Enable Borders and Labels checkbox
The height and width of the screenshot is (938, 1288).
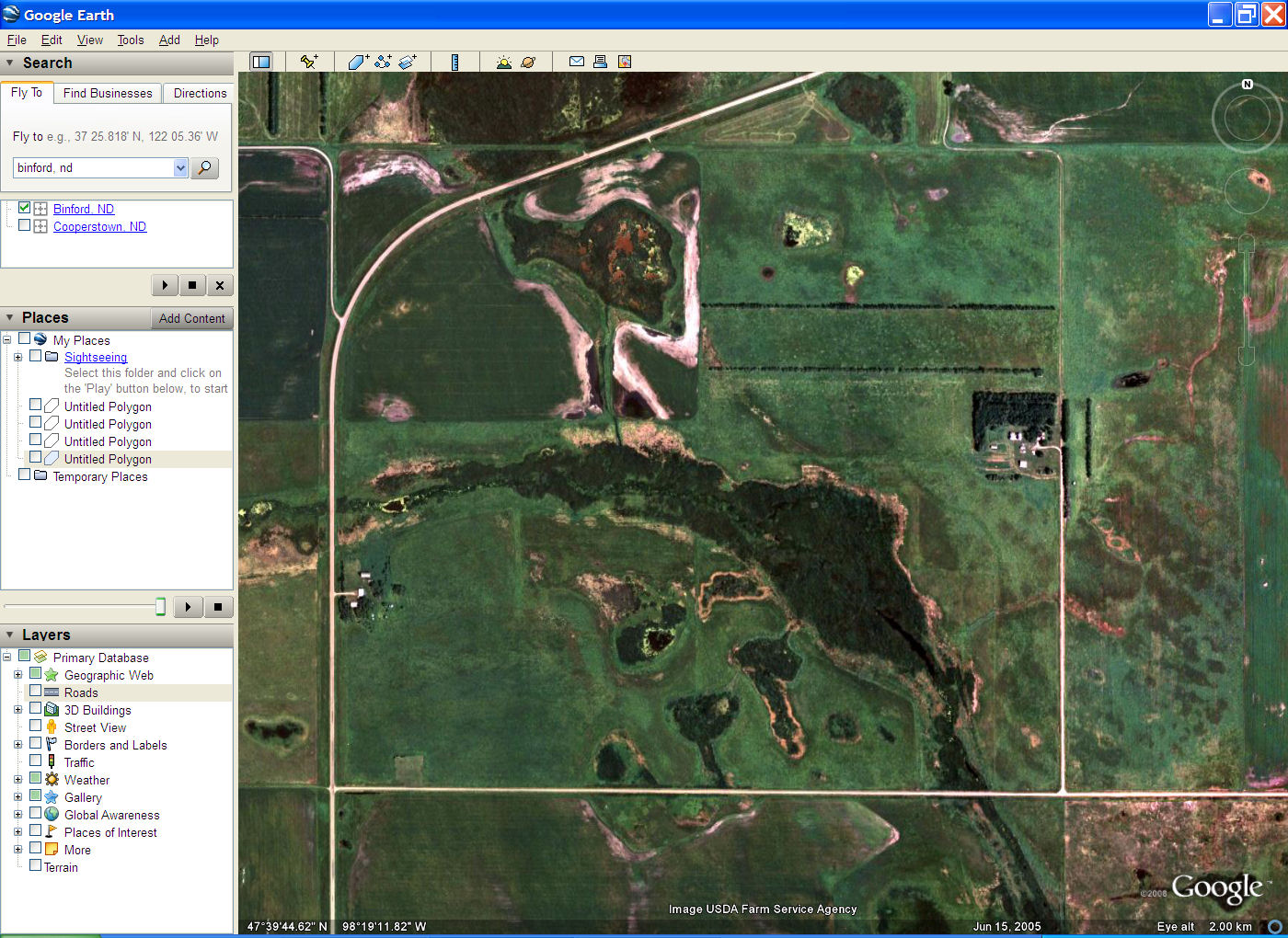pyautogui.click(x=35, y=743)
